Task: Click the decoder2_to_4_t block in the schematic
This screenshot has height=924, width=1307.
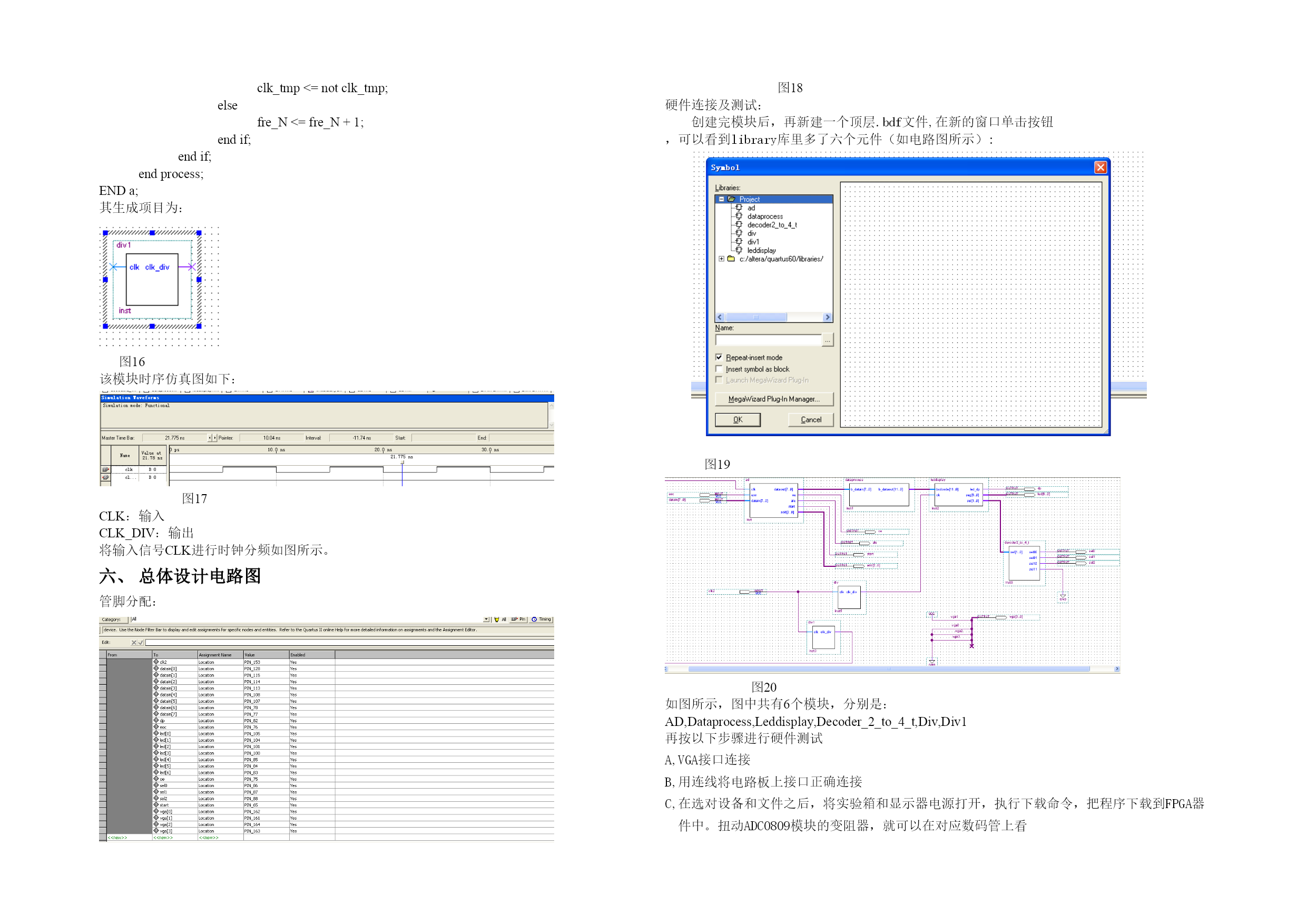Action: tap(1024, 563)
